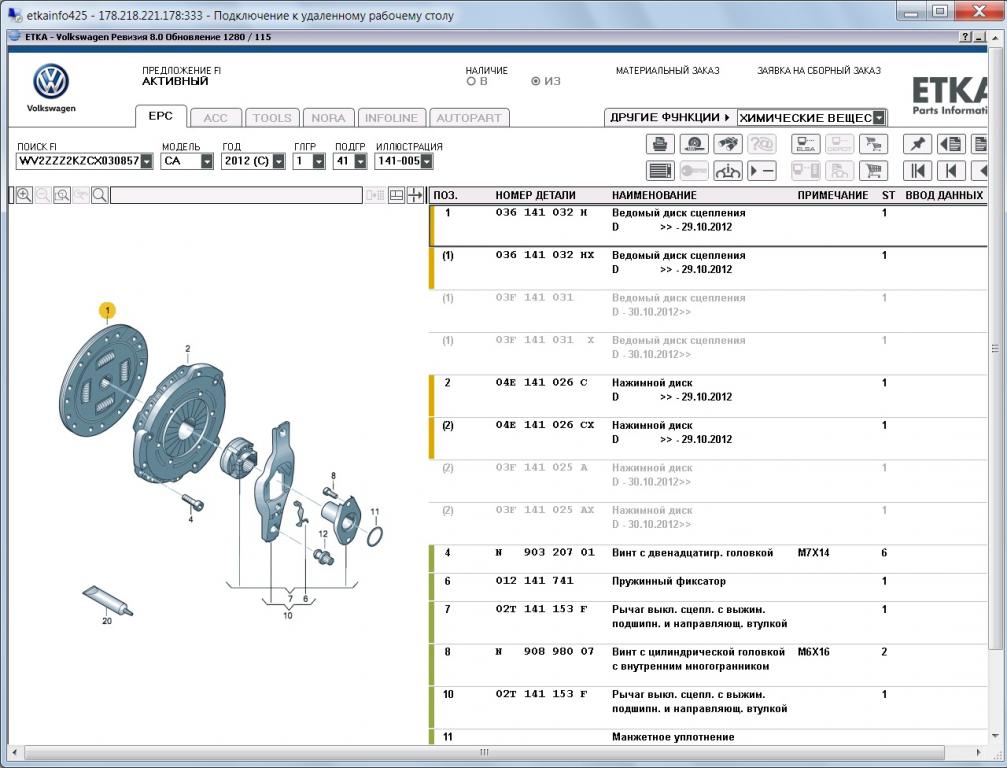Image resolution: width=1007 pixels, height=768 pixels.
Task: Click the zoom region magnifier icon
Action: (62, 195)
